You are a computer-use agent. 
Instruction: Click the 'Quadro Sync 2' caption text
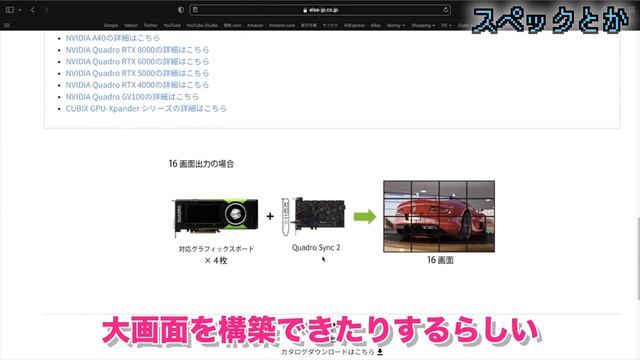coord(316,247)
